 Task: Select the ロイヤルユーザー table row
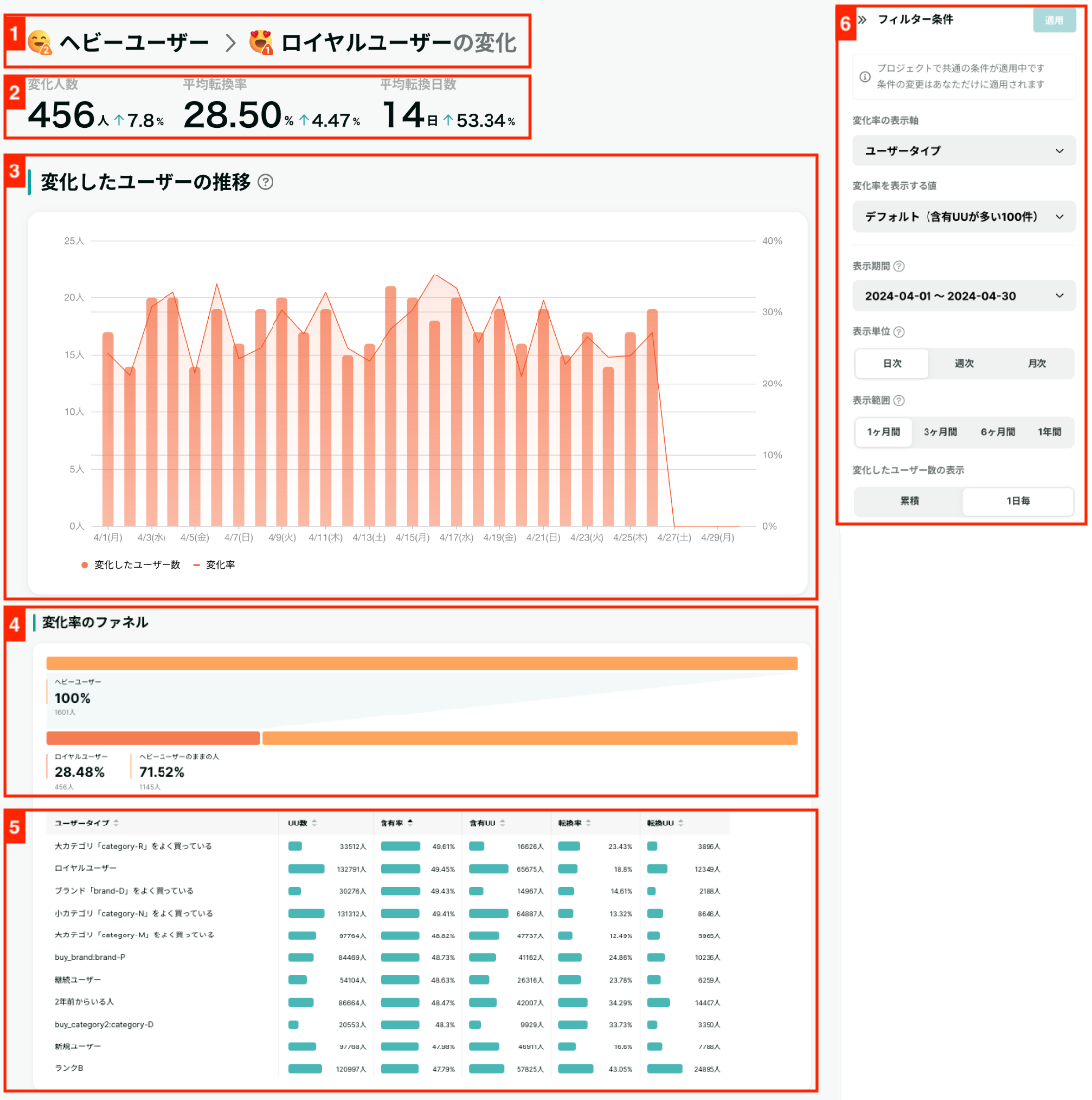[x=387, y=869]
